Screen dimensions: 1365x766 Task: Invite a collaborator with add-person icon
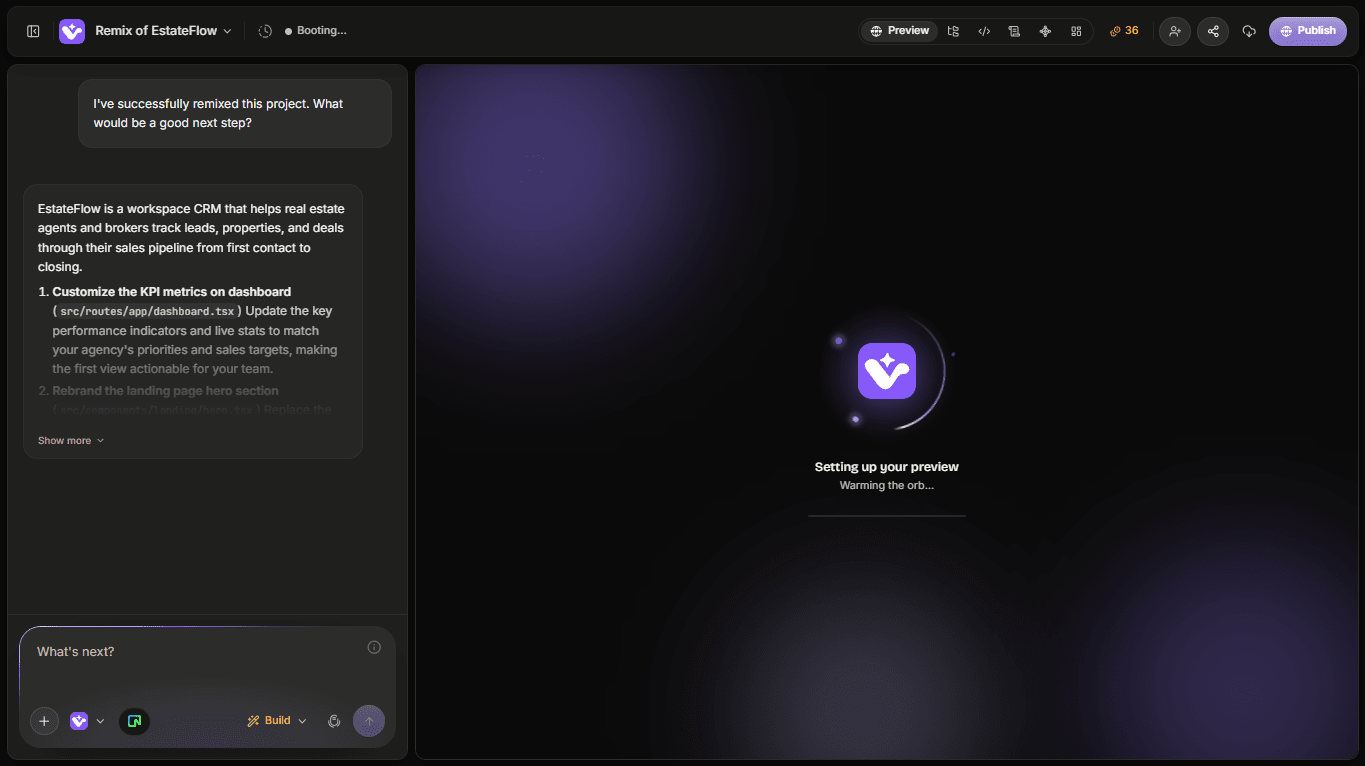1175,31
